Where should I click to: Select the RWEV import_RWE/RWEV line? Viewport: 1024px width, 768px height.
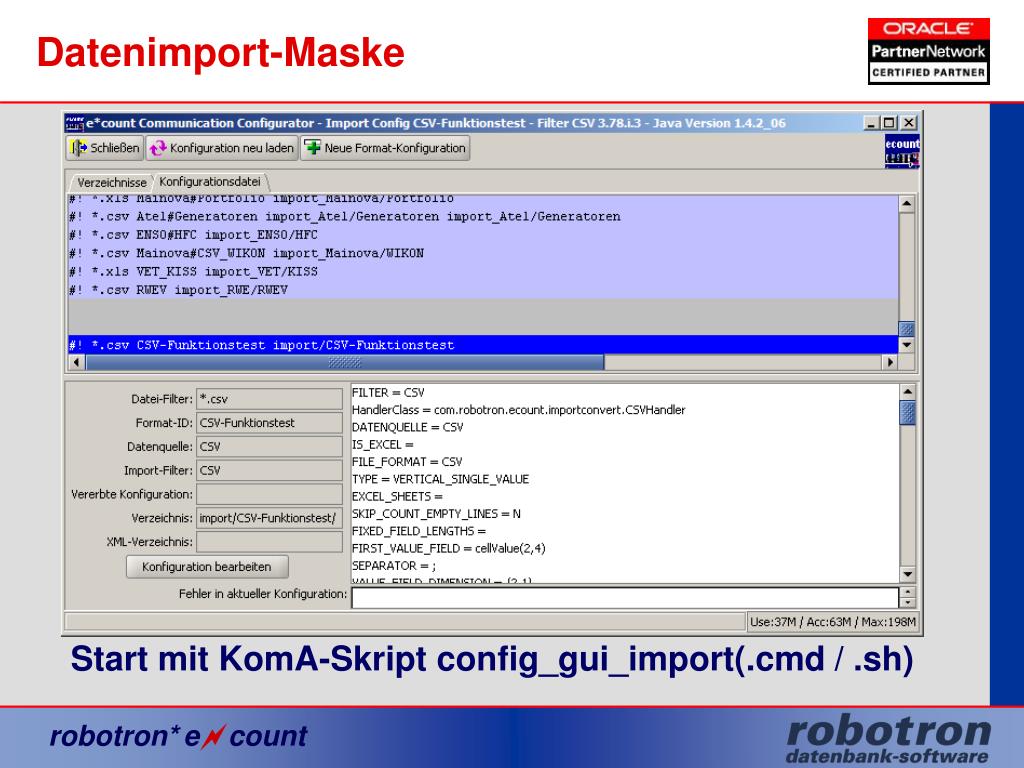pyautogui.click(x=483, y=290)
